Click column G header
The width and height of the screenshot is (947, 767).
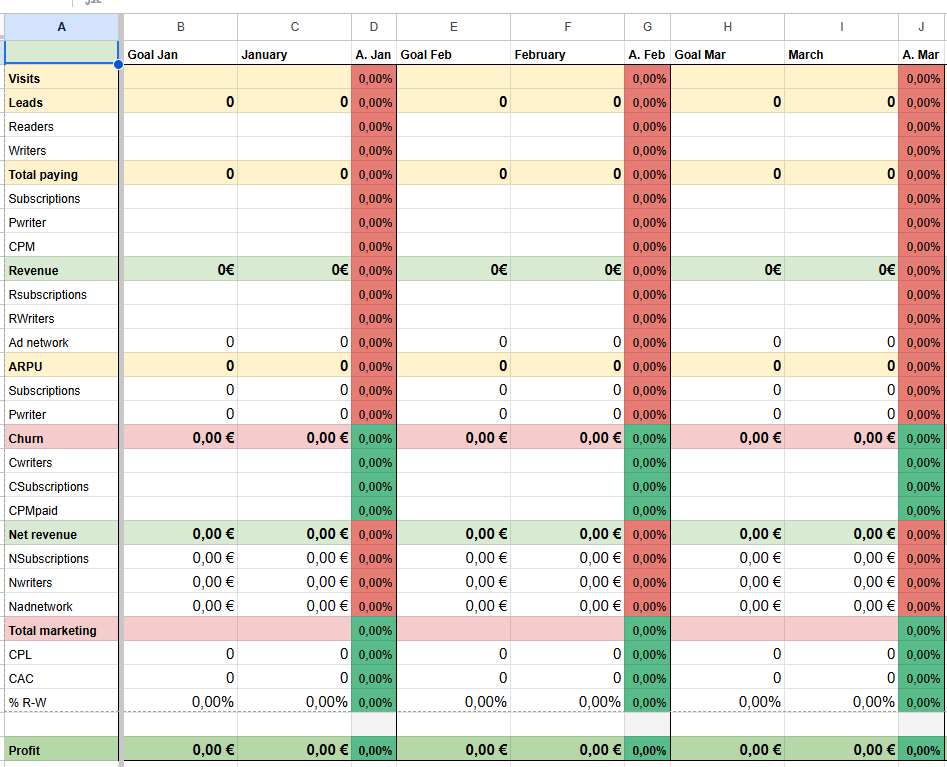tap(647, 27)
